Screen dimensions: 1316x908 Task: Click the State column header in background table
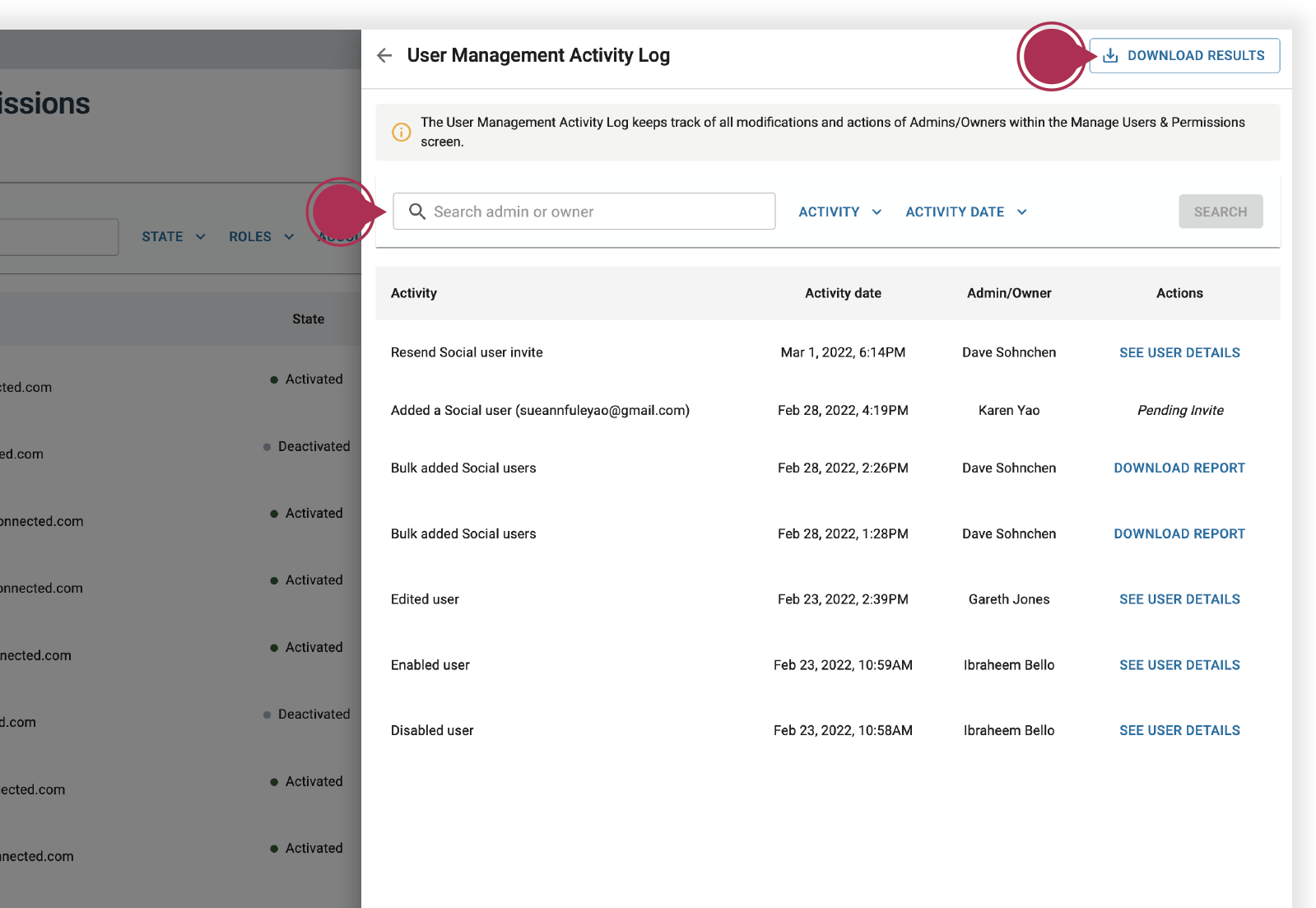click(x=308, y=319)
